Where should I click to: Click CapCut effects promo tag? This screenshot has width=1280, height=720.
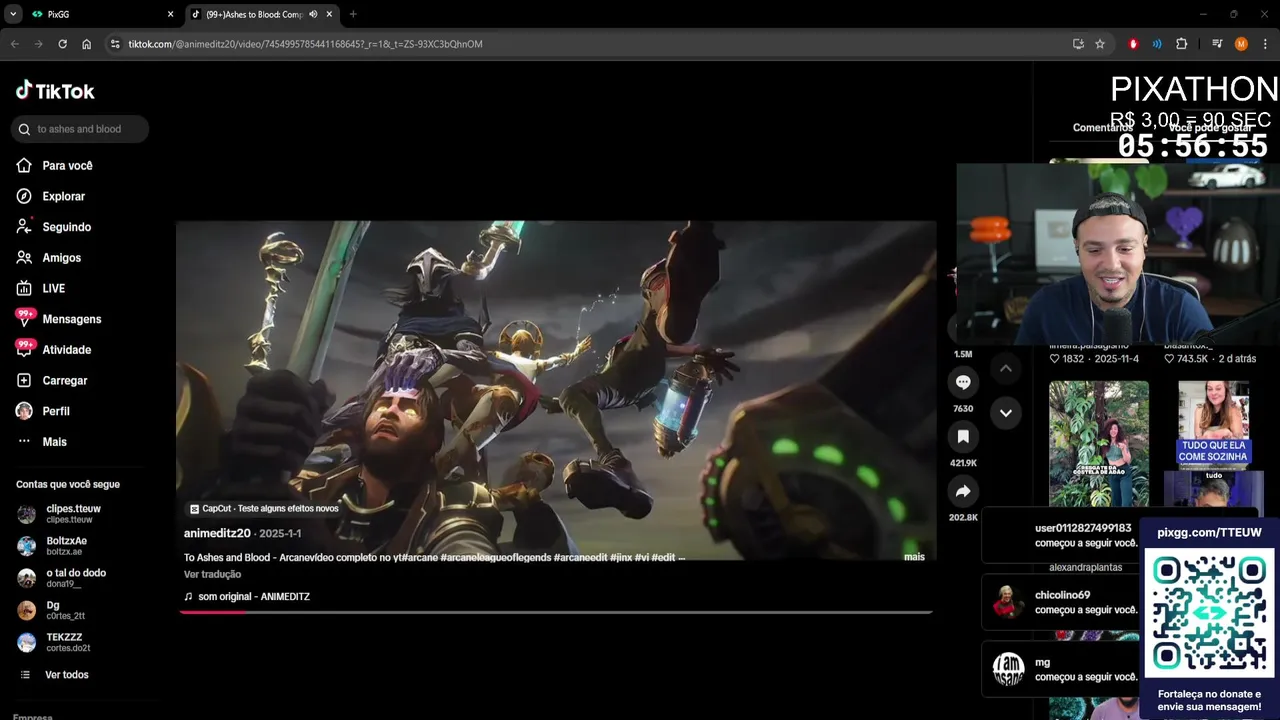coord(264,509)
